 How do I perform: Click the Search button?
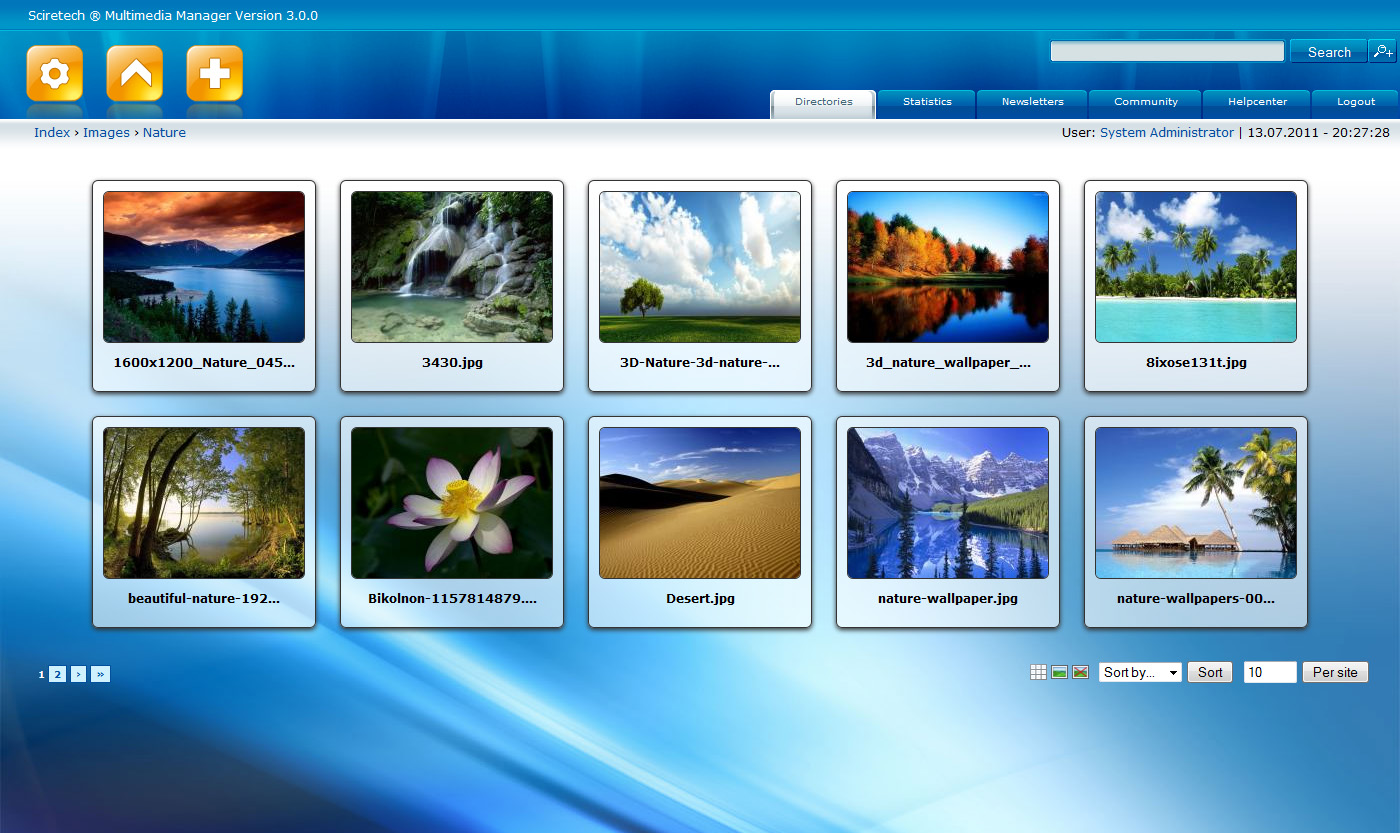coord(1329,51)
